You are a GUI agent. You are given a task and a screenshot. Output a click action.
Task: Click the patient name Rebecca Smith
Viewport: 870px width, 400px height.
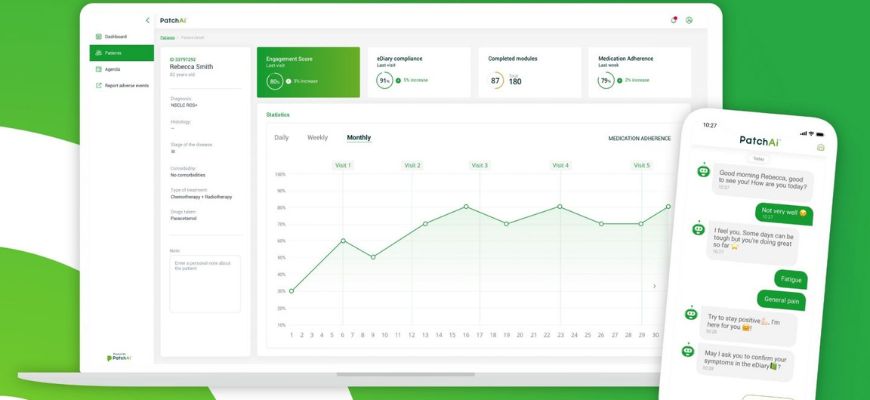(x=191, y=67)
